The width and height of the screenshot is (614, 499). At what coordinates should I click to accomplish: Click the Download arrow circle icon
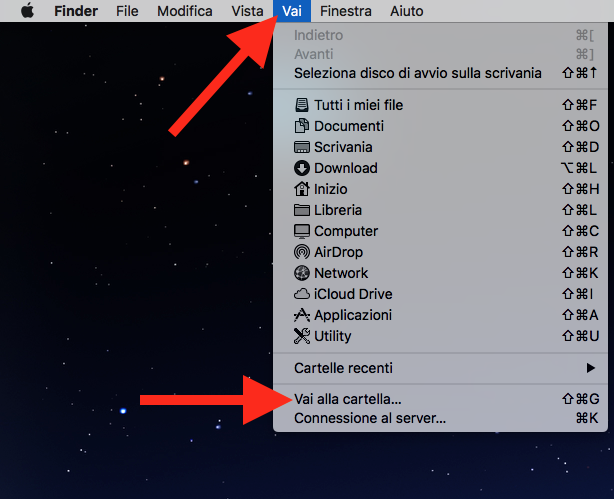302,168
